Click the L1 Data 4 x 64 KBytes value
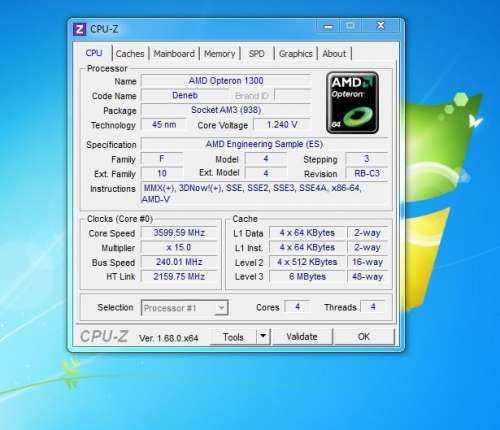Image resolution: width=500 pixels, height=430 pixels. click(x=307, y=233)
